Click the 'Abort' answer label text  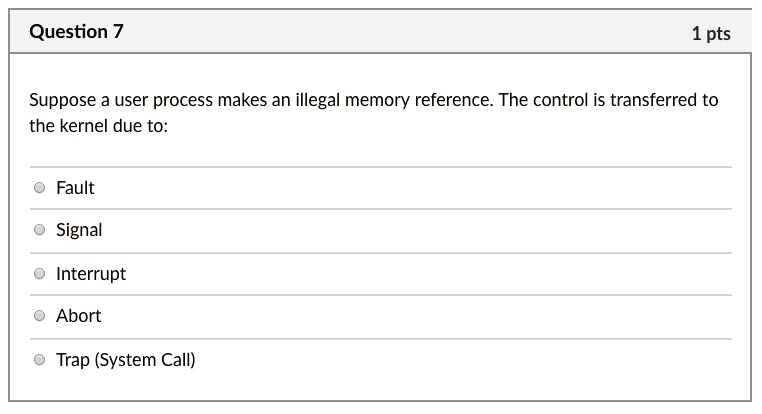[78, 316]
